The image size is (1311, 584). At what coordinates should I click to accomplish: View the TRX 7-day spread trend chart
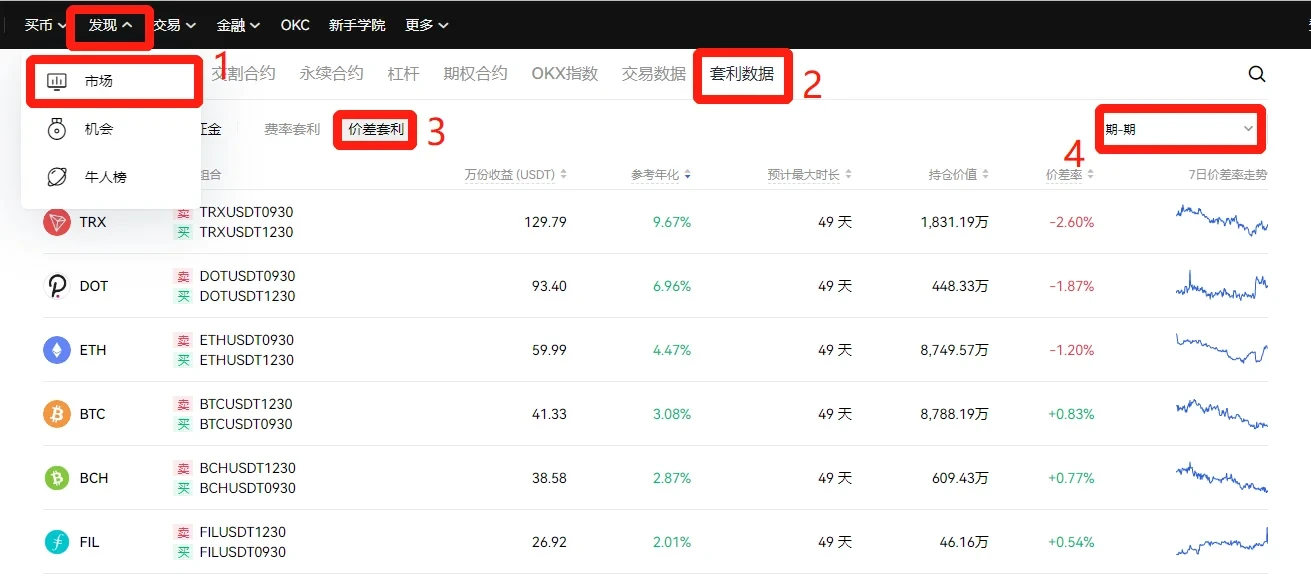(1221, 220)
